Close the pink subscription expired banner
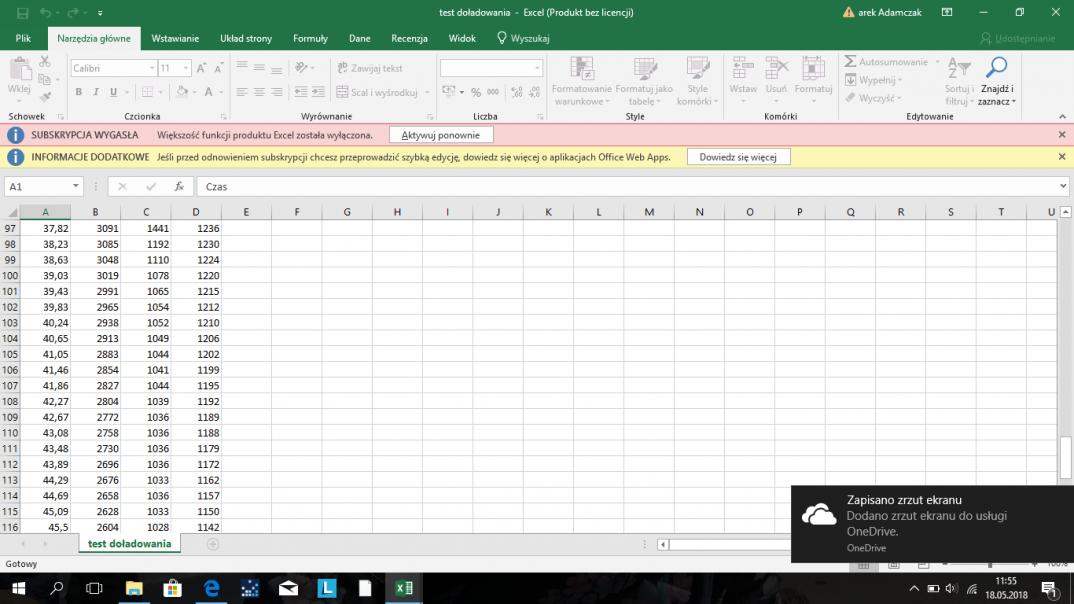Image resolution: width=1074 pixels, height=604 pixels. coord(1062,135)
